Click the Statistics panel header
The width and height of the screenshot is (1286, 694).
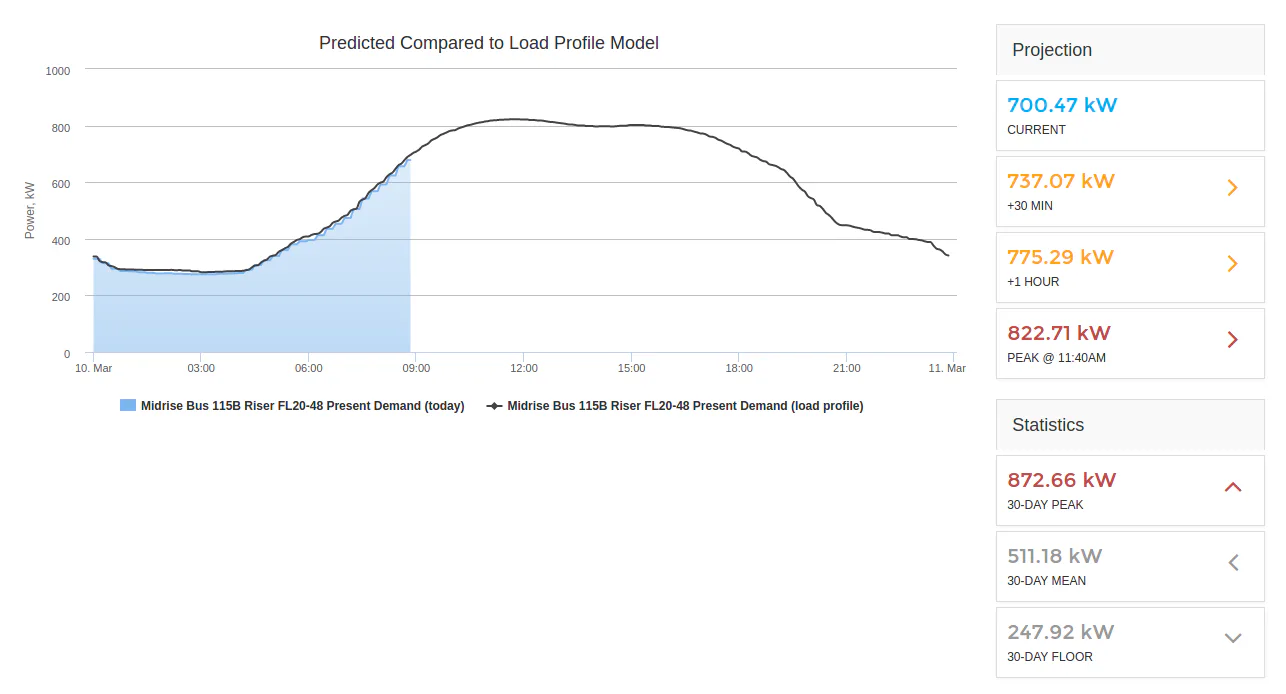tap(1130, 425)
